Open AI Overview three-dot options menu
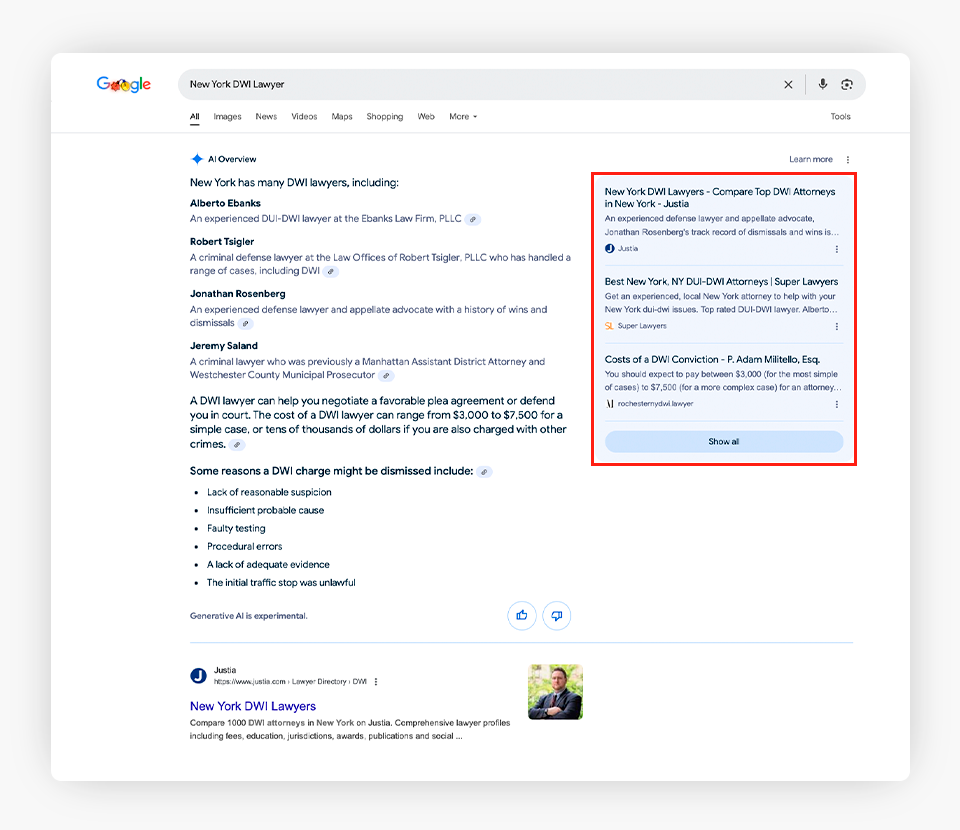This screenshot has width=960, height=830. 848,160
